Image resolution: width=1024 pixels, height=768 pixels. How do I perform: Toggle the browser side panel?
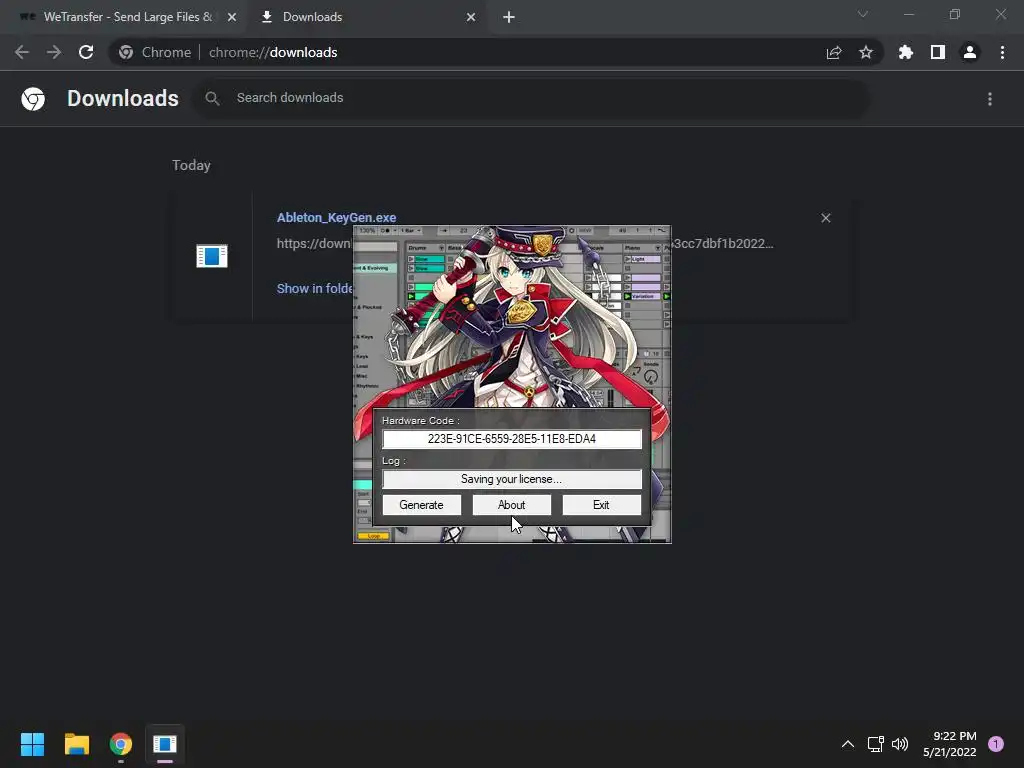[x=938, y=52]
